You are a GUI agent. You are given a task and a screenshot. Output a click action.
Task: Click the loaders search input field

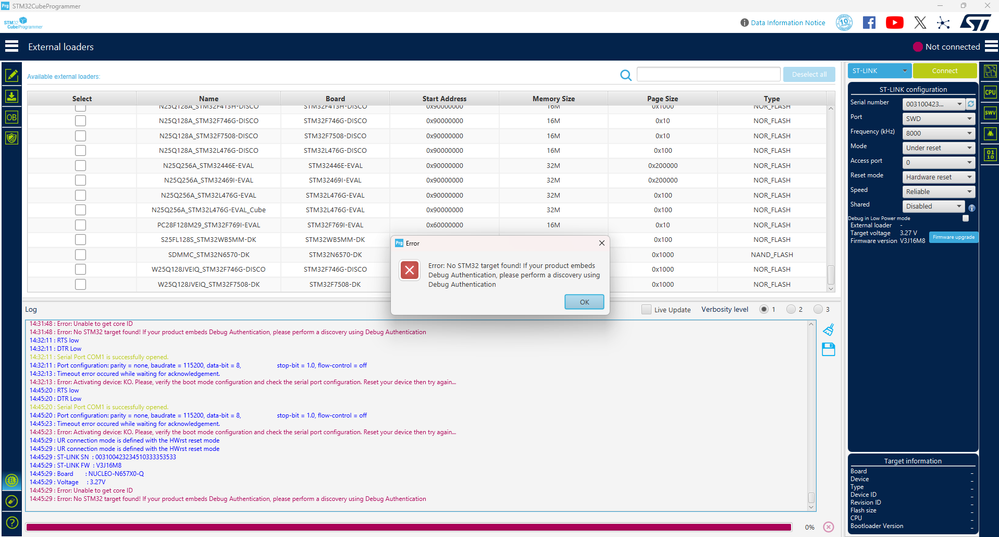pos(708,75)
